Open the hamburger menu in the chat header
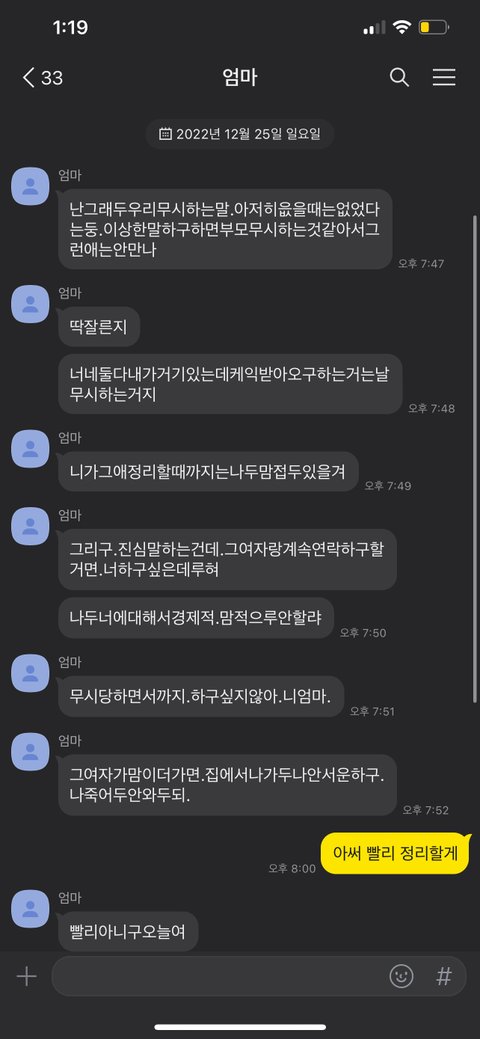Image resolution: width=480 pixels, height=1039 pixels. click(444, 78)
